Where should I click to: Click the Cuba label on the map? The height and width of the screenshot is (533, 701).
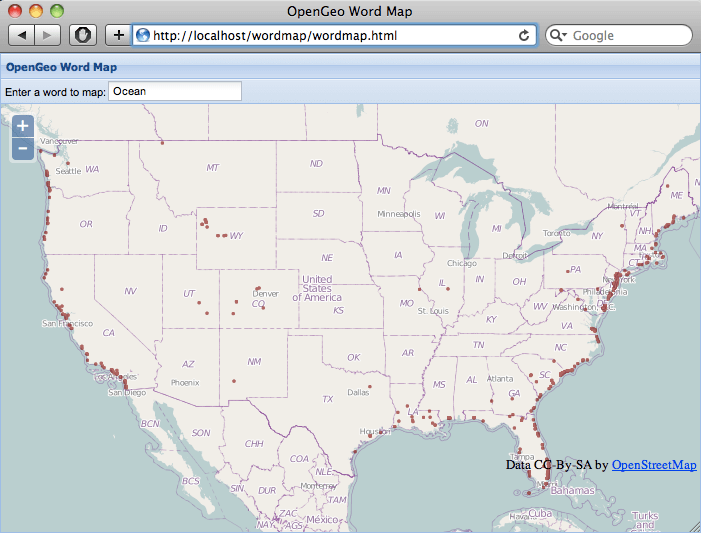[x=540, y=513]
